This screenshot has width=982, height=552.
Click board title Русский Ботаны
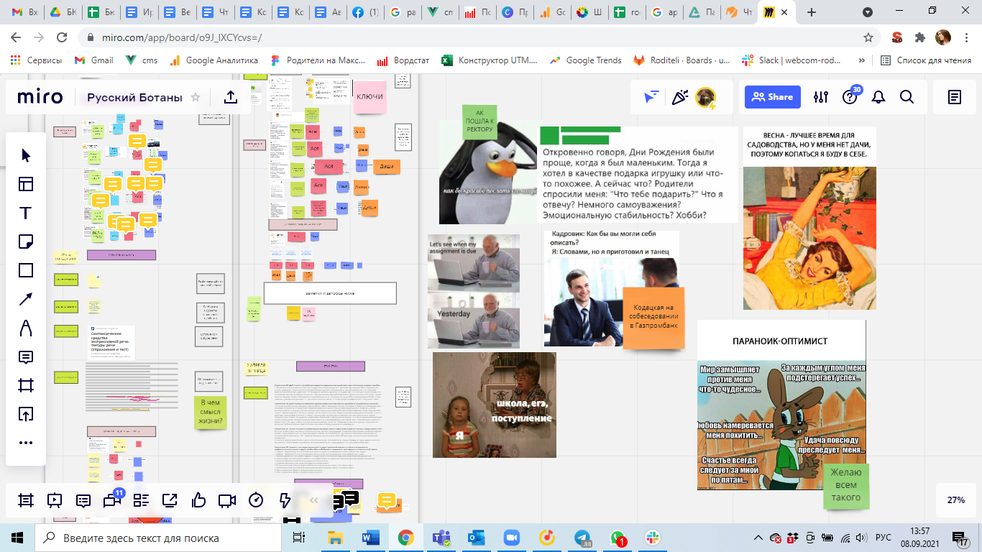click(x=135, y=97)
